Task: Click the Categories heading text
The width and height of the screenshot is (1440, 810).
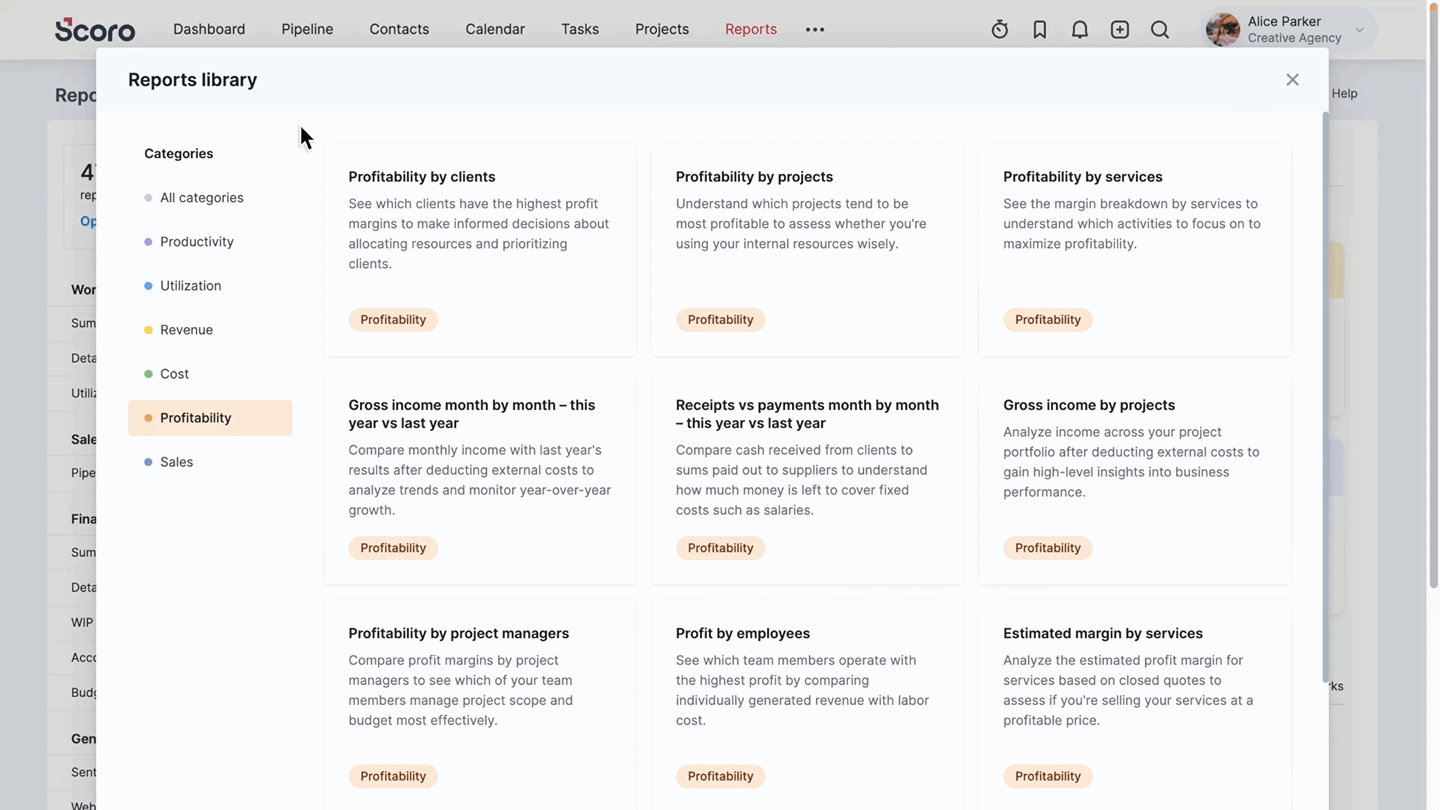Action: (x=179, y=154)
